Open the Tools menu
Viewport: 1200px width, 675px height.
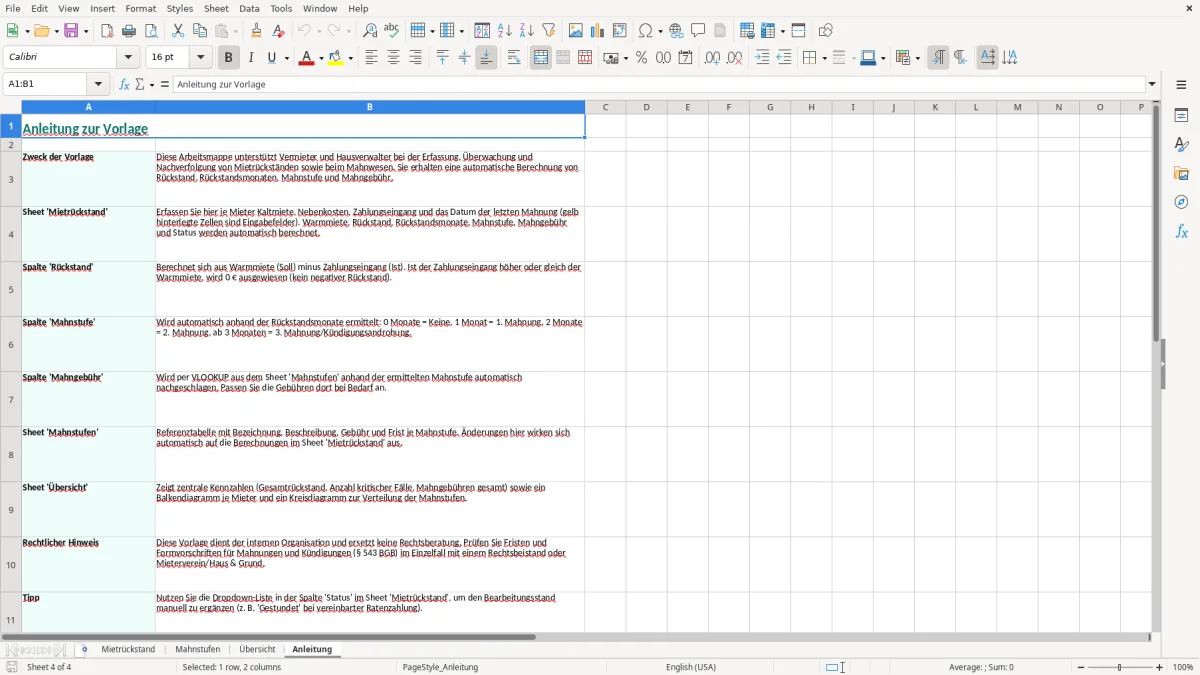[x=281, y=8]
